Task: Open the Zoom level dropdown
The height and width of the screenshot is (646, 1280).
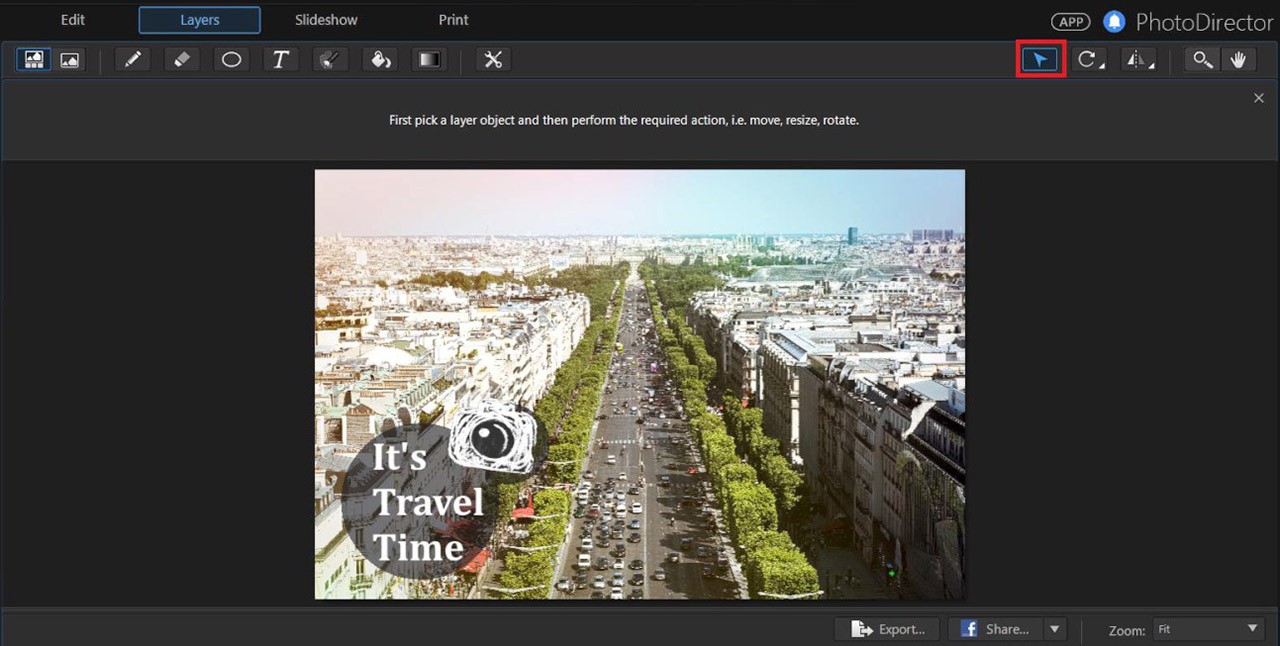Action: click(x=1208, y=629)
